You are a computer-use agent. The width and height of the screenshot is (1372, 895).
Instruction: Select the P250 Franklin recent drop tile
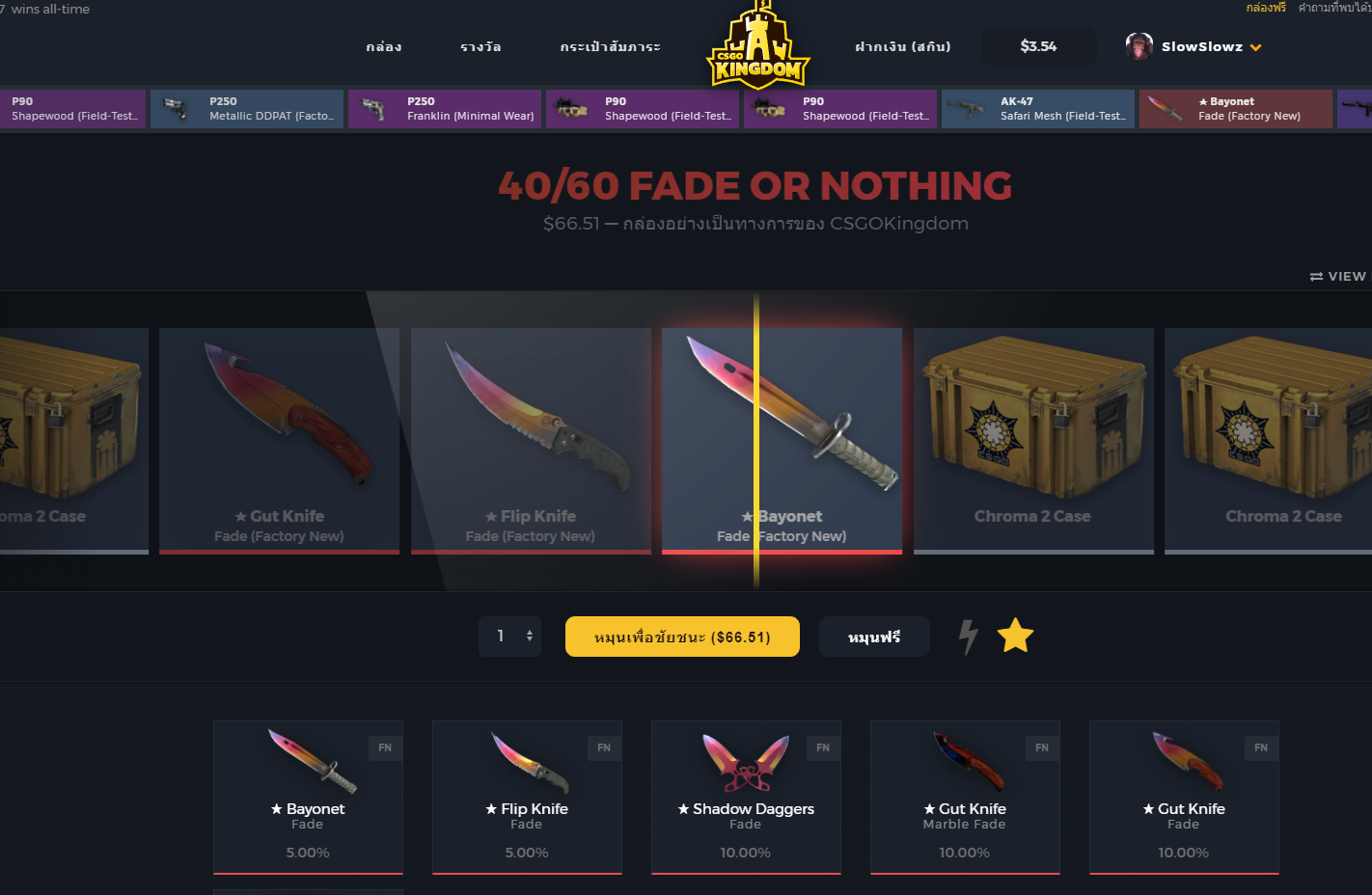[445, 109]
